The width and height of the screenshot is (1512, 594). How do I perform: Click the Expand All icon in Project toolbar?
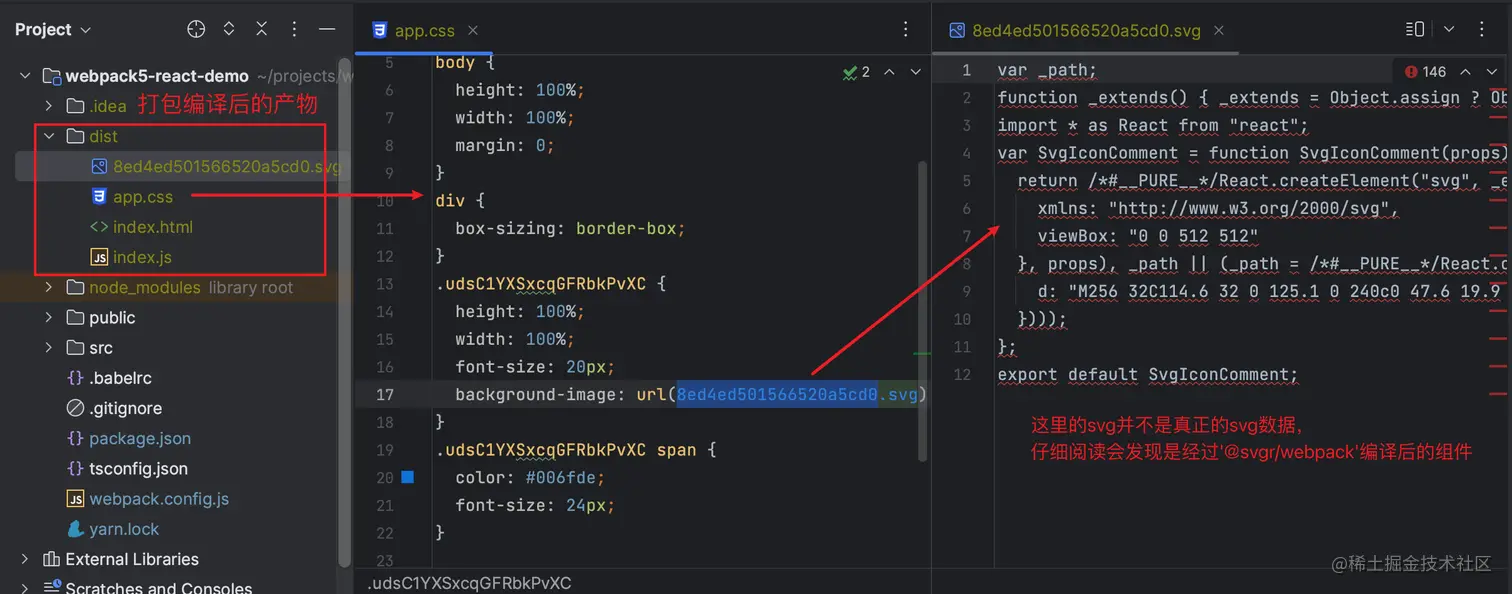coord(228,29)
